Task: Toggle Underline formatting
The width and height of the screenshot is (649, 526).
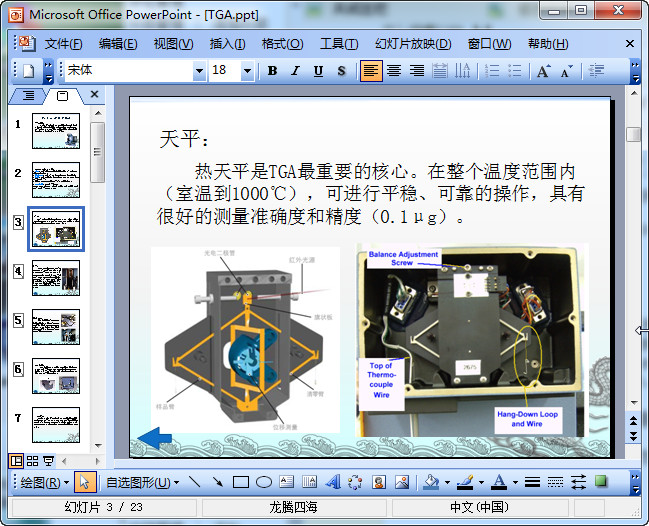Action: tap(318, 71)
